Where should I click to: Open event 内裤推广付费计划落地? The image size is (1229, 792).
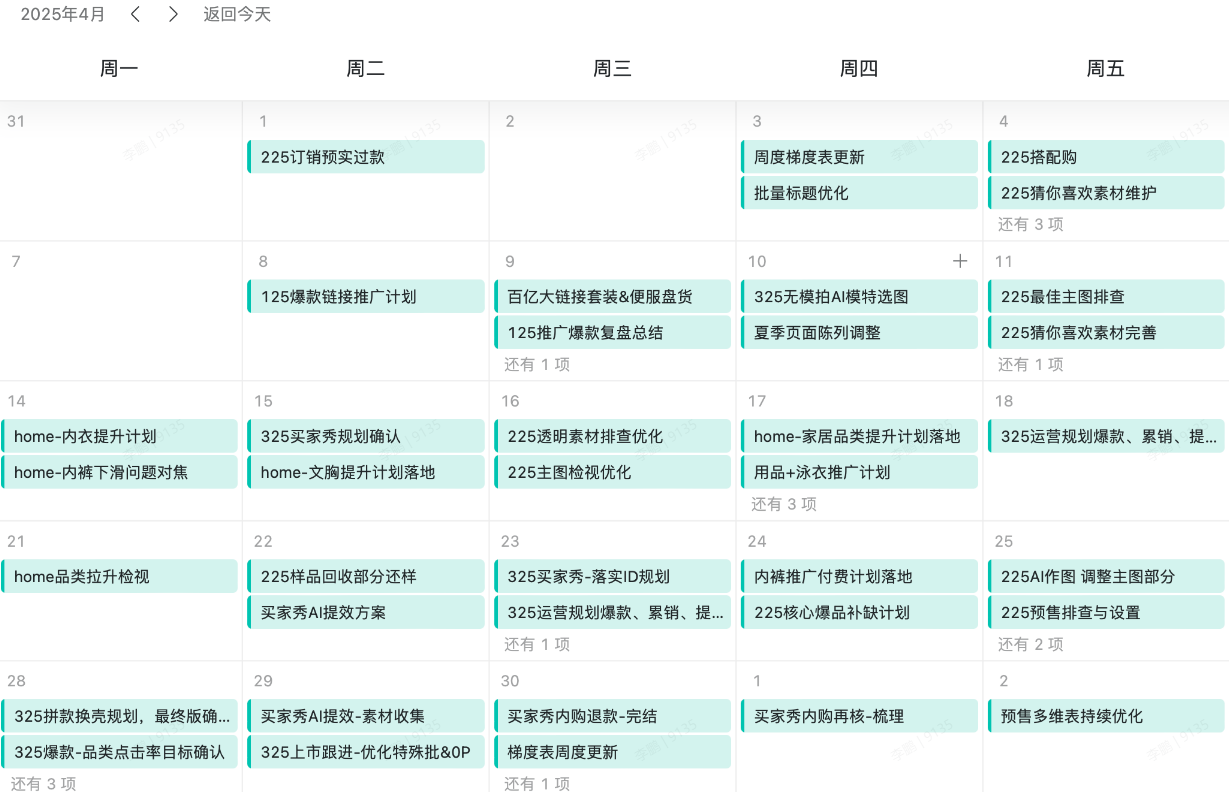click(x=859, y=577)
